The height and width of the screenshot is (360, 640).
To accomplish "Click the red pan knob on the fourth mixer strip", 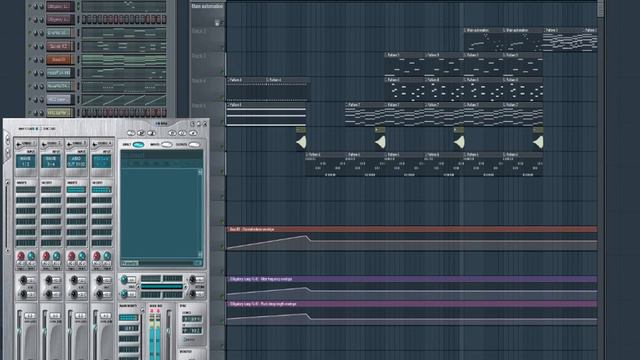I will (97, 256).
